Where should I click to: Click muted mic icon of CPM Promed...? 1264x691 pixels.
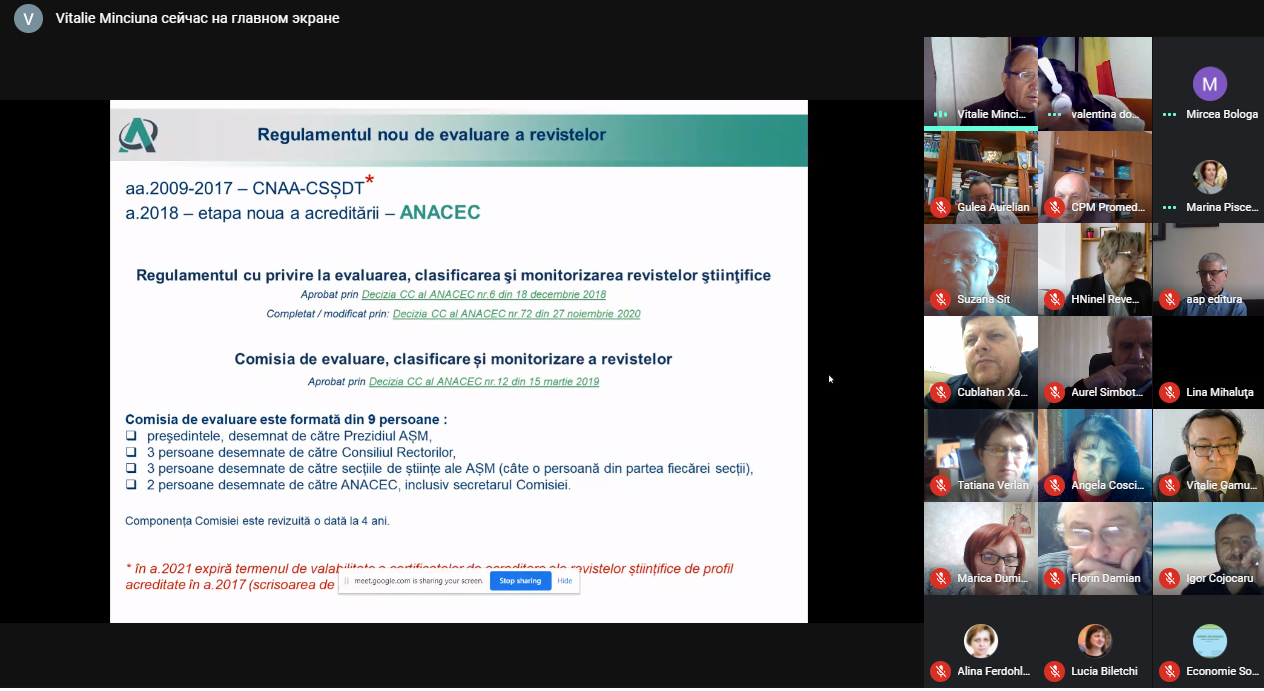coord(1054,207)
